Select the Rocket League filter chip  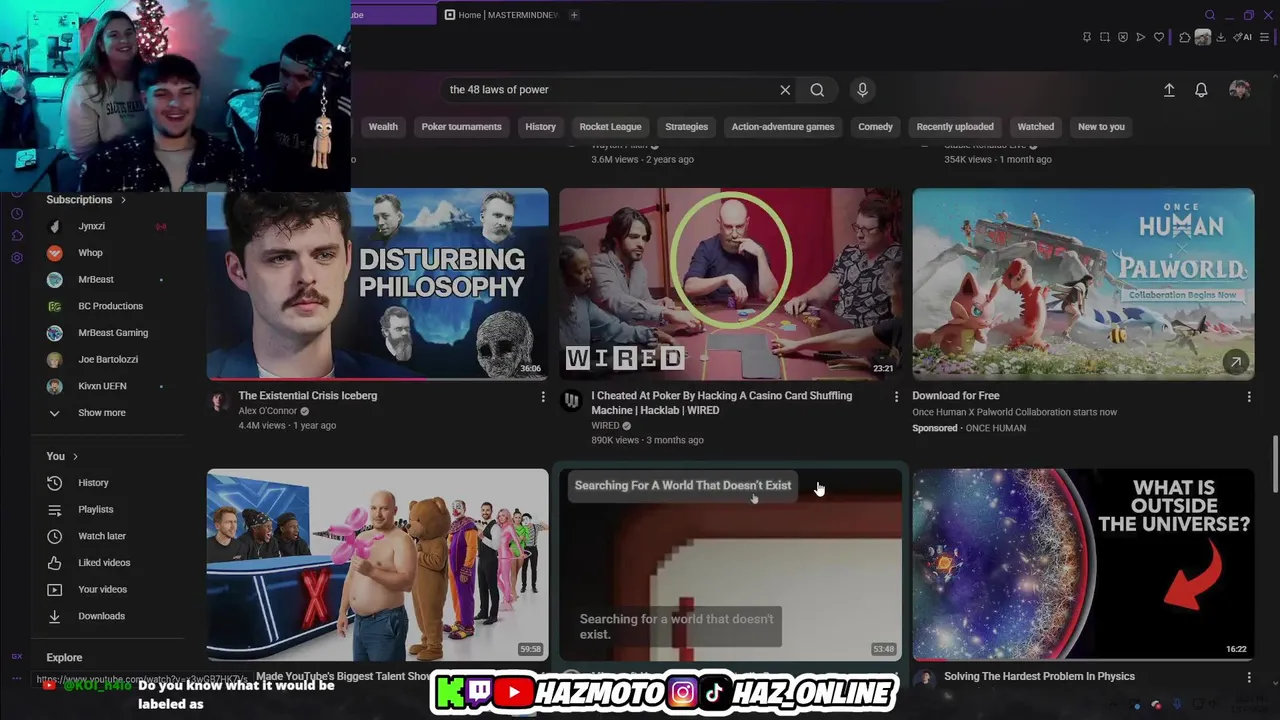tap(610, 127)
